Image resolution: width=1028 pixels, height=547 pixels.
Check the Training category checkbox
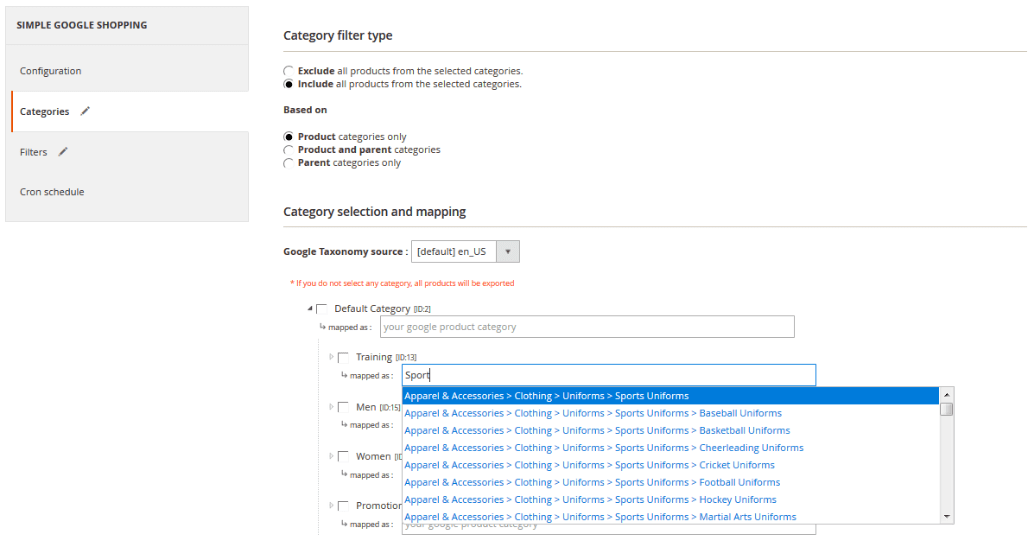(344, 357)
